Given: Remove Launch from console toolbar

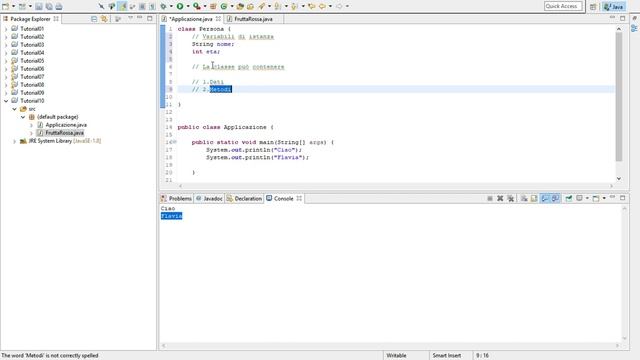Looking at the screenshot, I should pyautogui.click(x=500, y=198).
